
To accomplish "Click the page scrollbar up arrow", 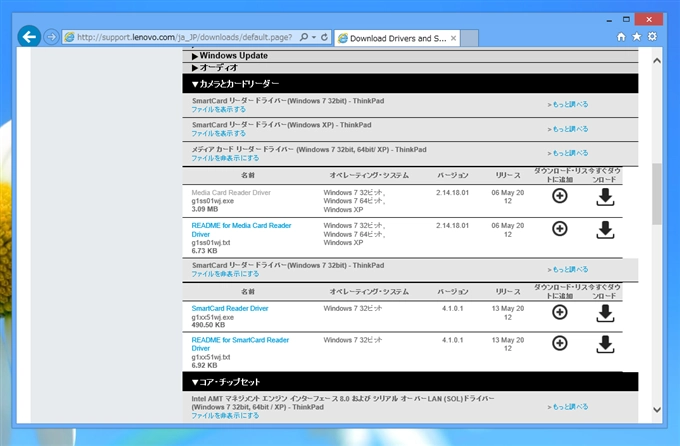I will pyautogui.click(x=657, y=61).
